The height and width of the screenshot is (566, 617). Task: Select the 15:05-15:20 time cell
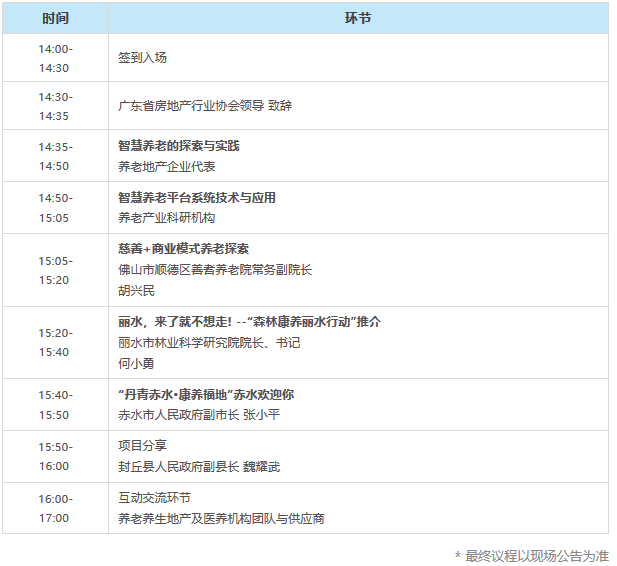click(55, 270)
